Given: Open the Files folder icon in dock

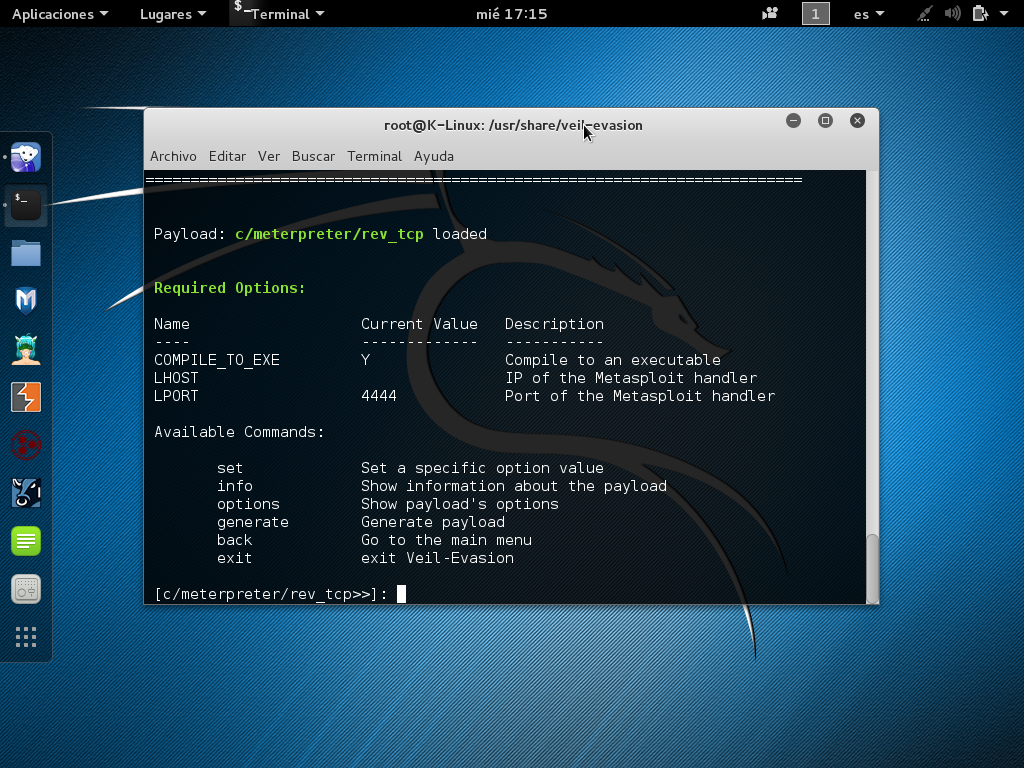Looking at the screenshot, I should [x=26, y=253].
